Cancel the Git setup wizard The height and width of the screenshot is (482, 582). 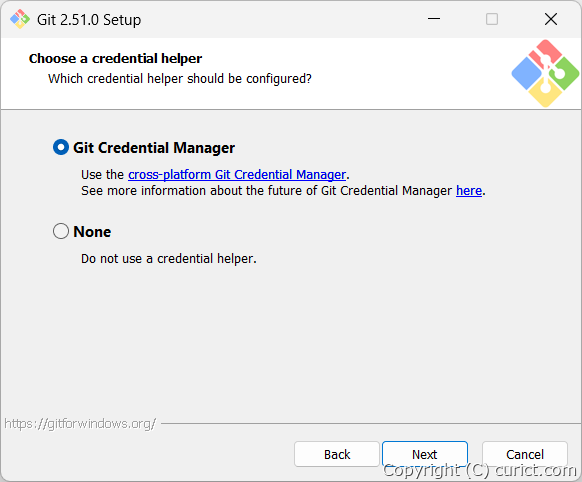(525, 454)
